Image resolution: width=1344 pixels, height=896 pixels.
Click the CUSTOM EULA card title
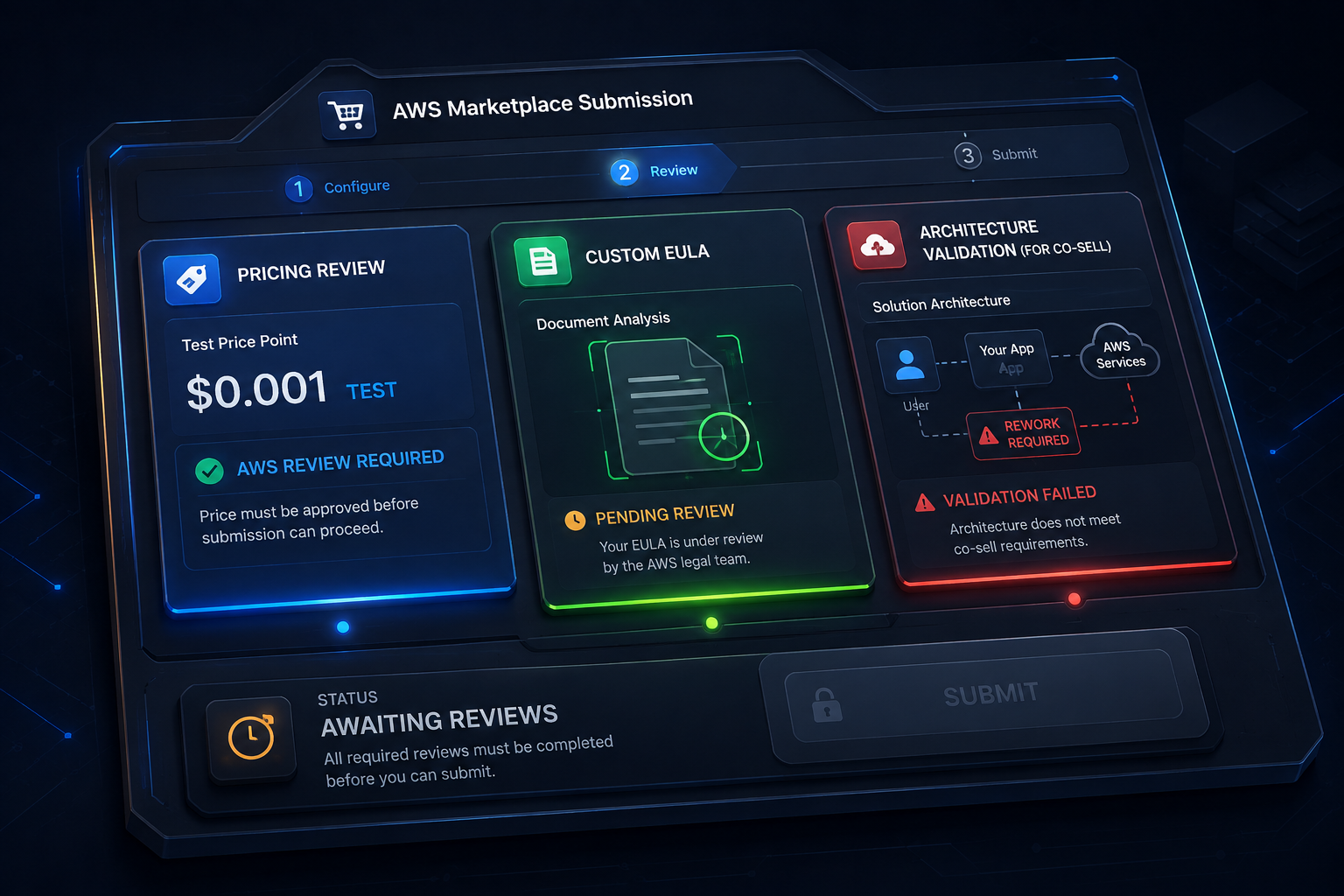point(647,255)
